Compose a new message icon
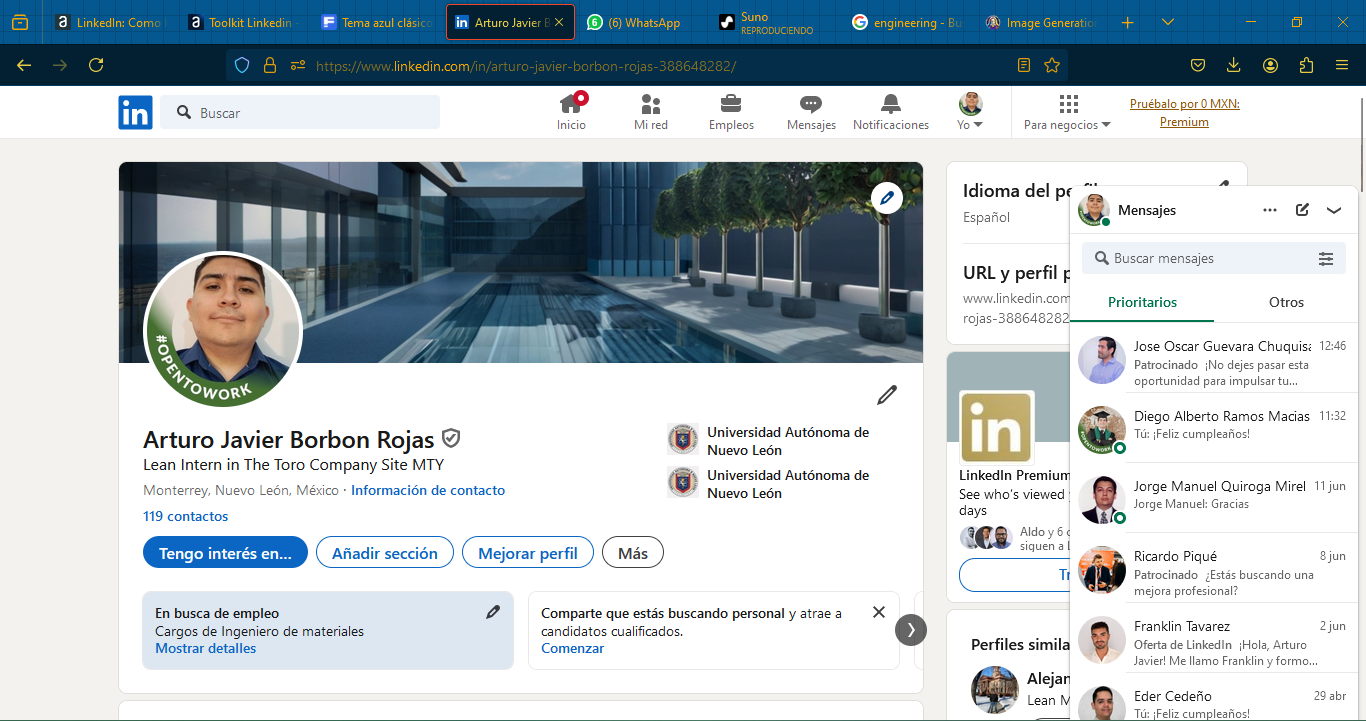1366x721 pixels. 1302,210
